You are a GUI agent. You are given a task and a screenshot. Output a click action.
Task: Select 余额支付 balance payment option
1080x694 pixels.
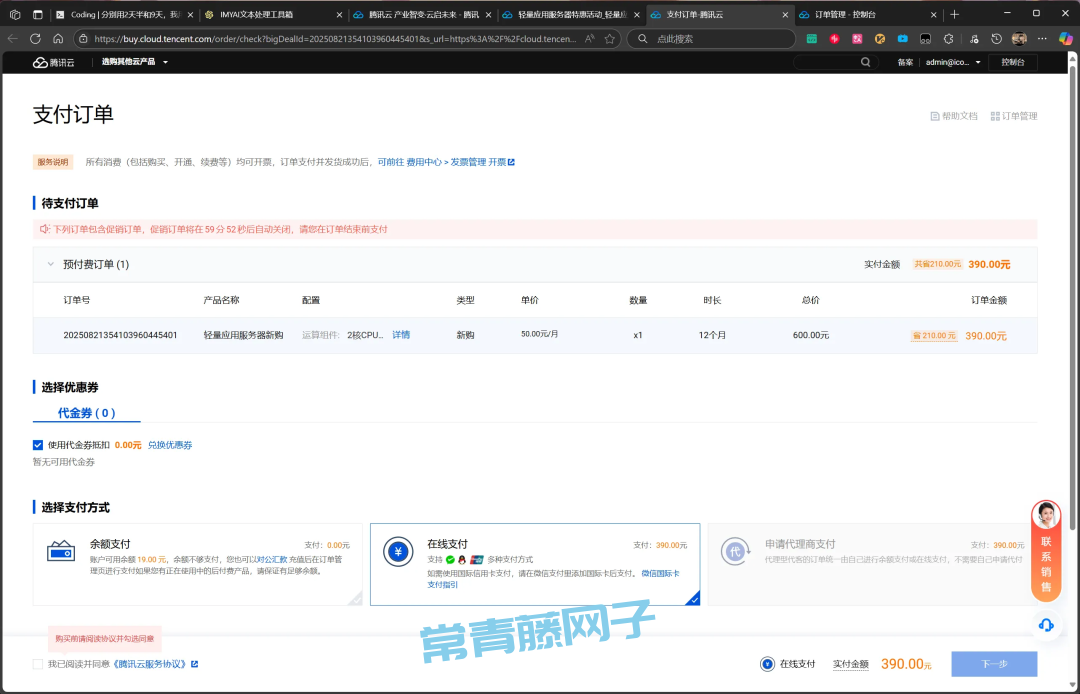pos(197,564)
